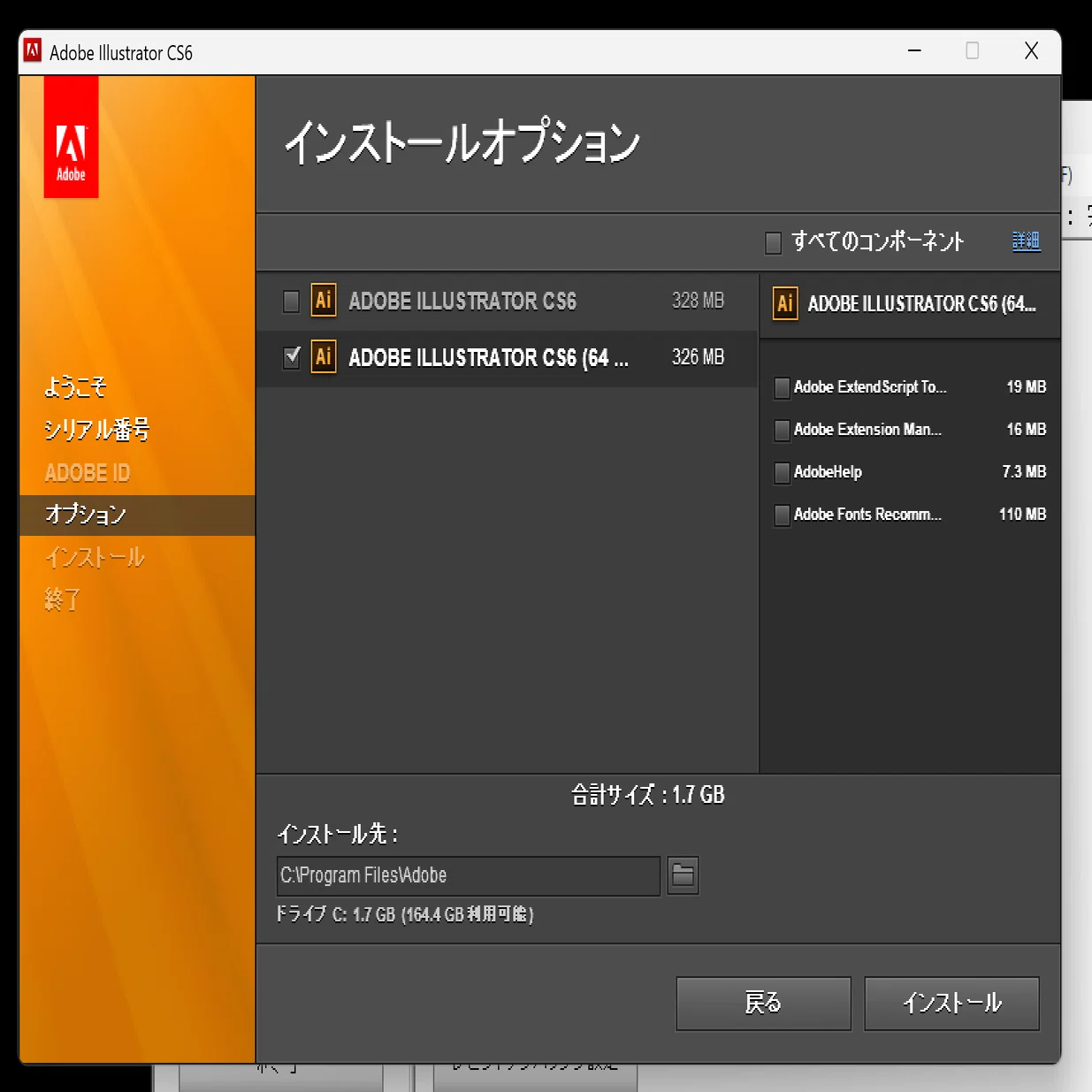Click the 328 MB size value
Screen dimensions: 1092x1092
pos(698,301)
